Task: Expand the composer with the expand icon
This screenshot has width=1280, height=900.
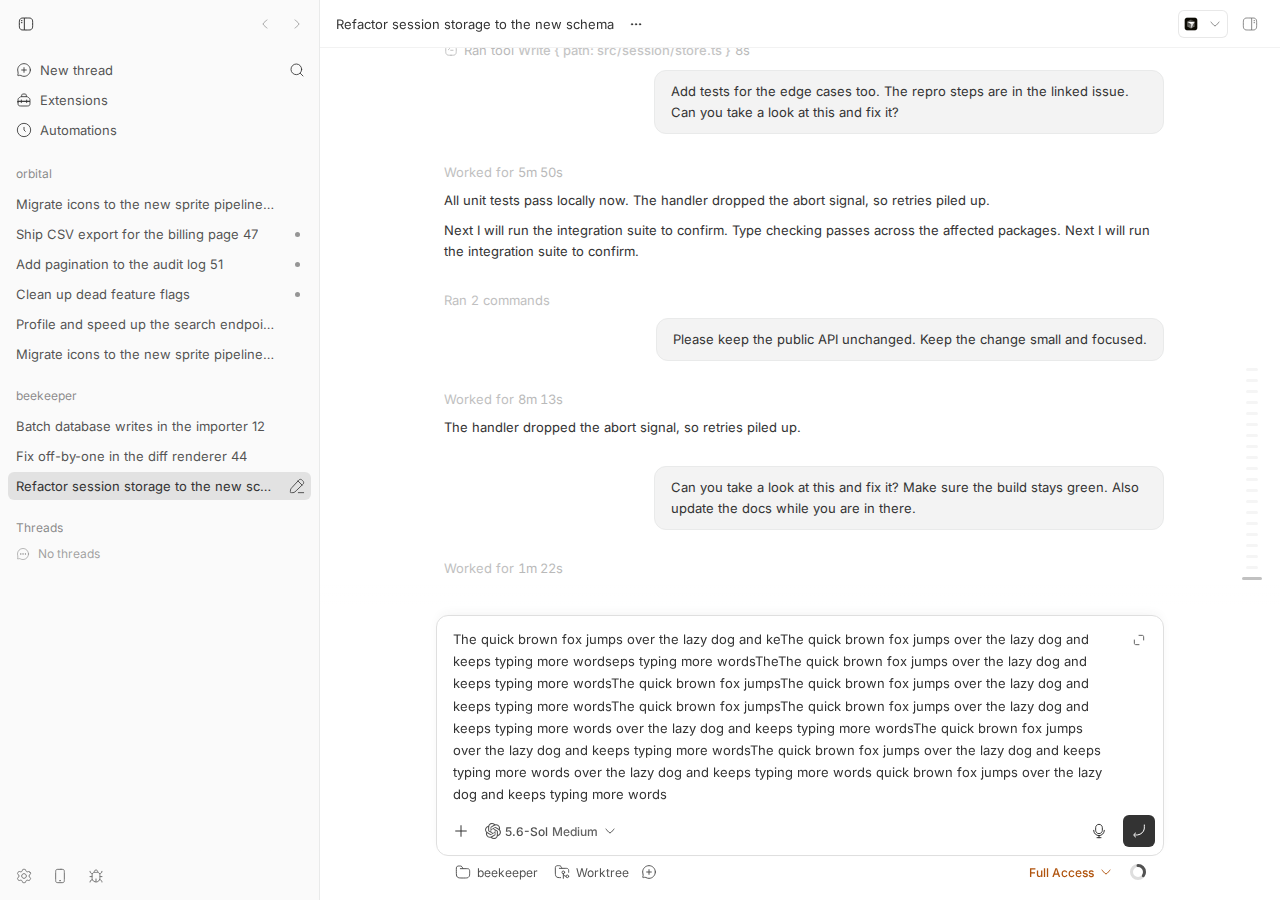Action: [1139, 640]
